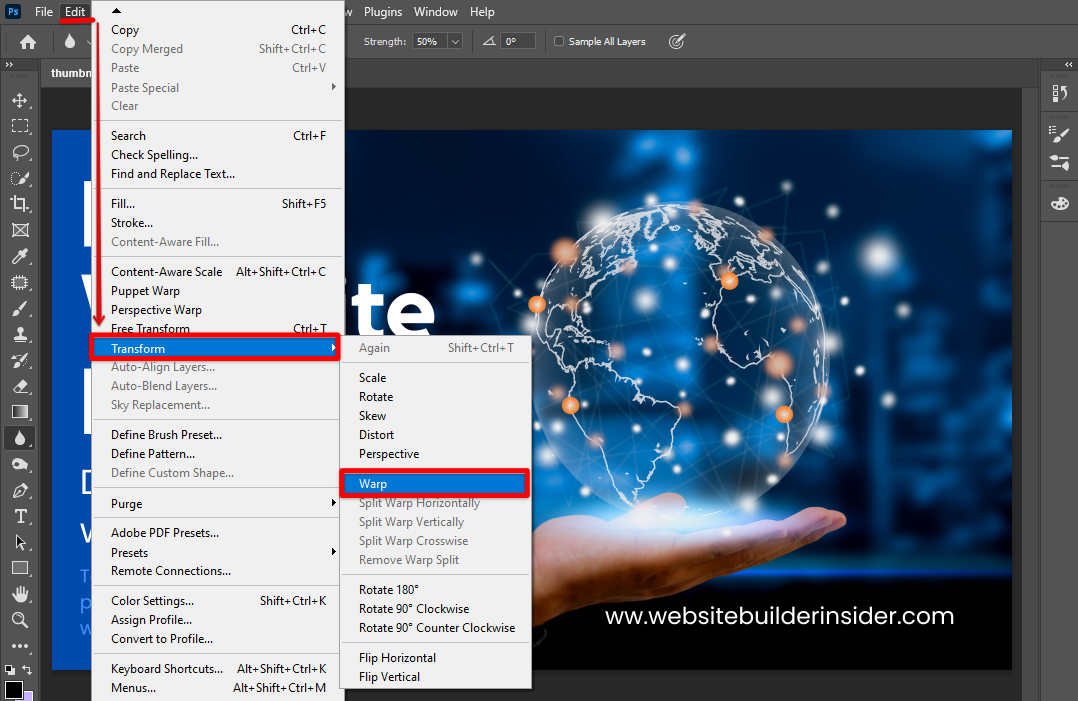Open the Brush Settings panel icon

1059,135
